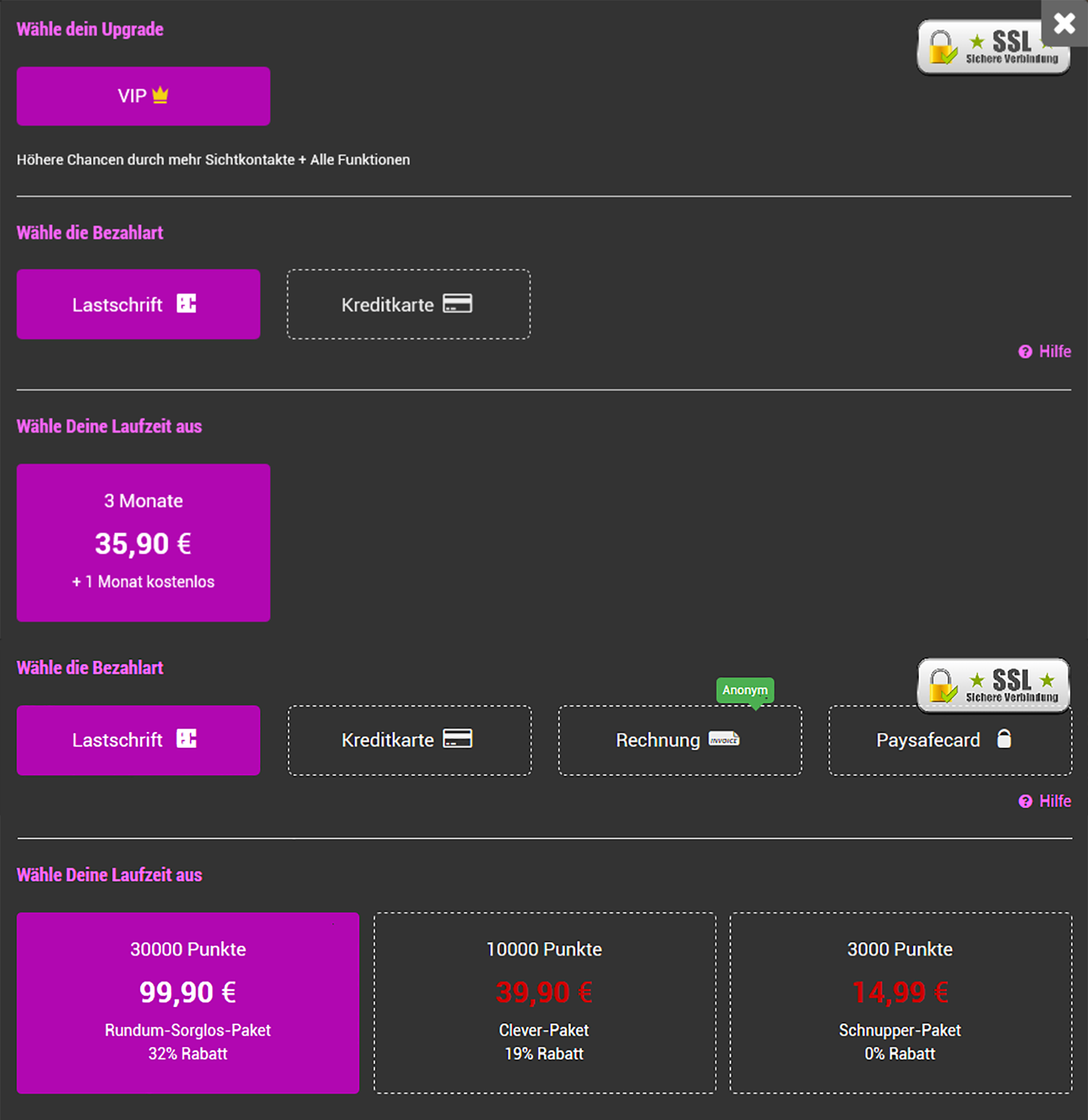Click the lock icon next to Paysafecard
This screenshot has width=1088, height=1120.
[1004, 739]
